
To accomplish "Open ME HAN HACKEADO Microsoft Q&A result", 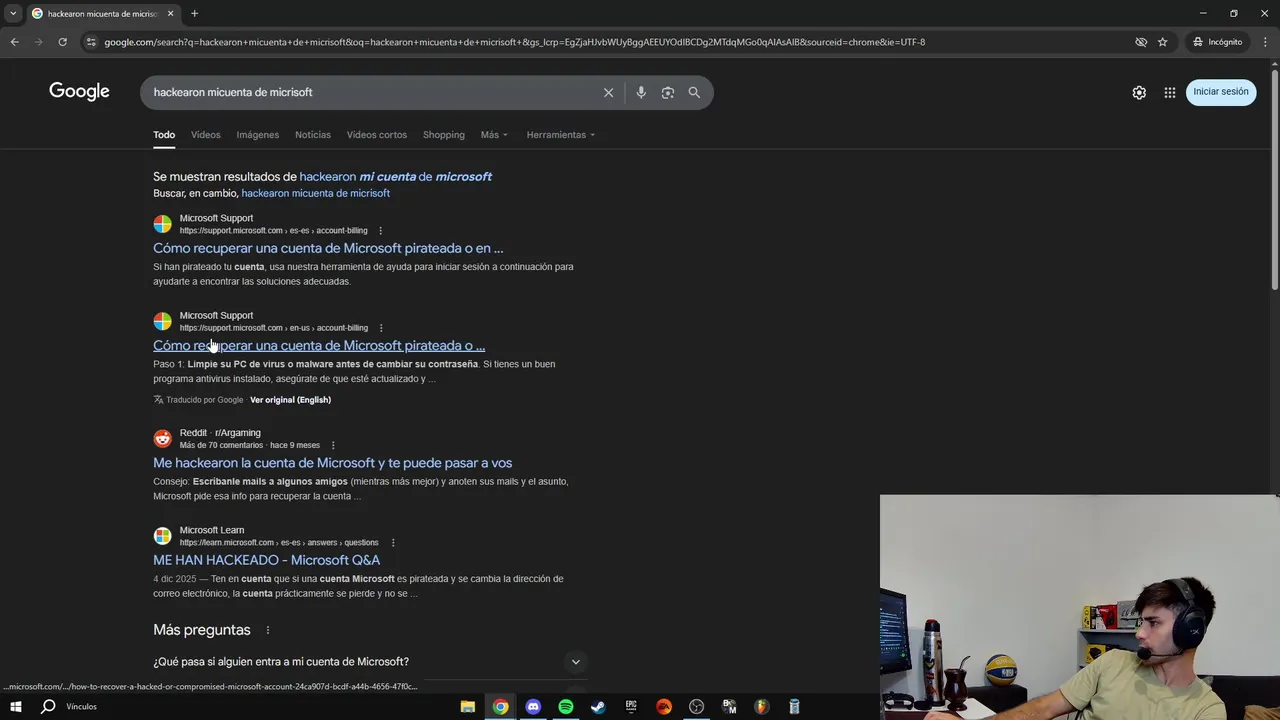I will (266, 560).
